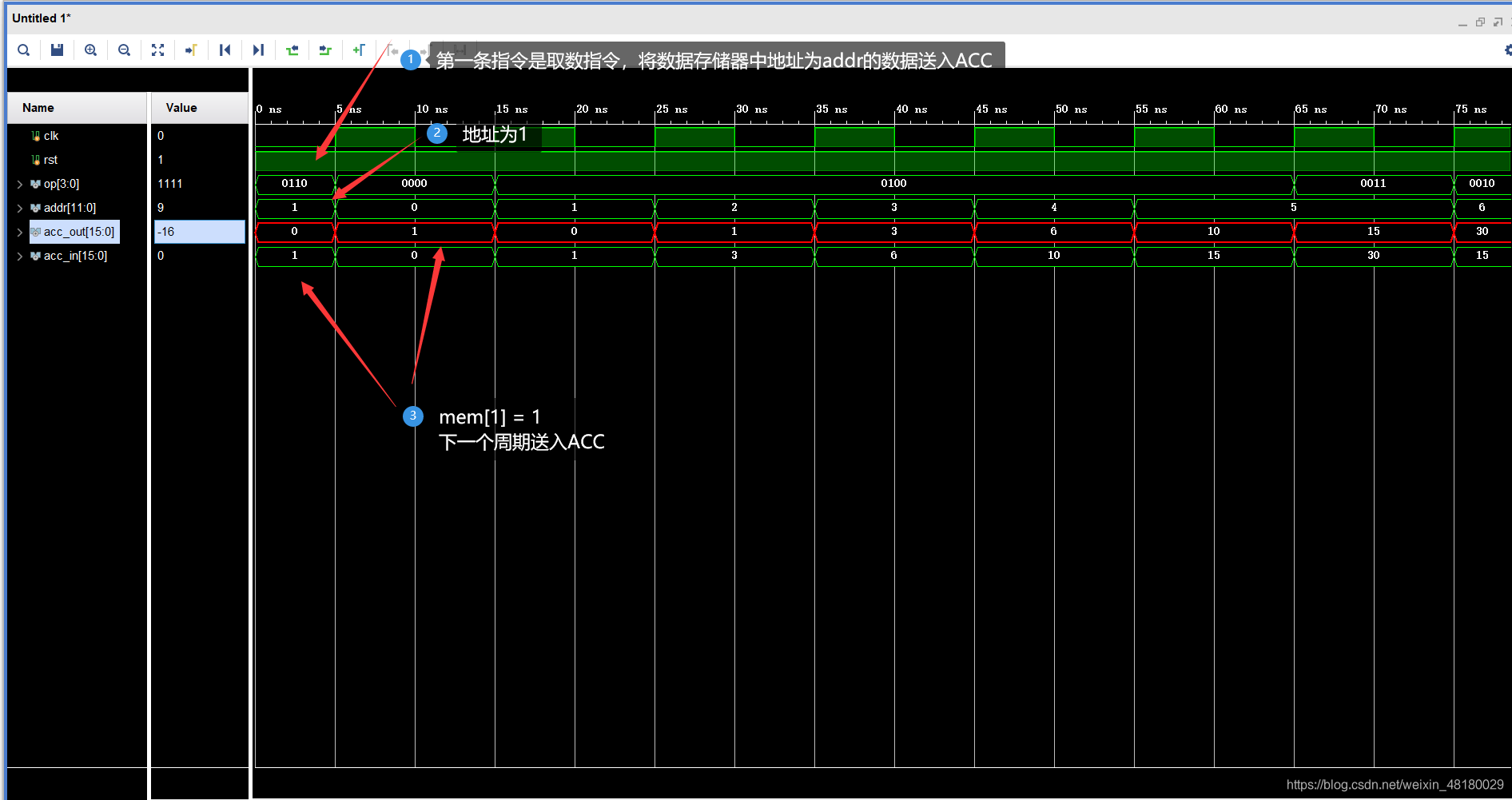This screenshot has width=1512, height=800.
Task: Click the acc_out segment showing 10
Action: pyautogui.click(x=1214, y=232)
